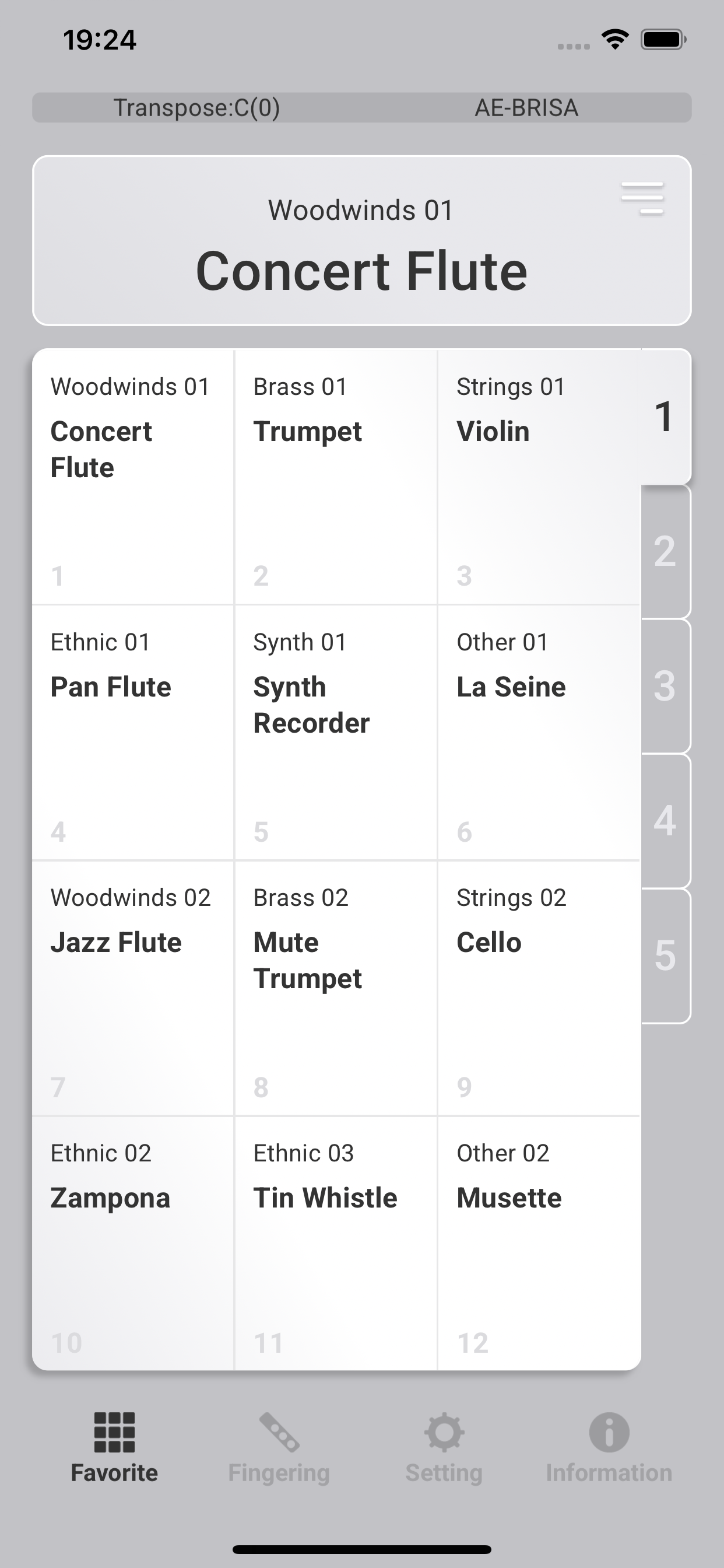Select the Pan Flute tone

[133, 732]
